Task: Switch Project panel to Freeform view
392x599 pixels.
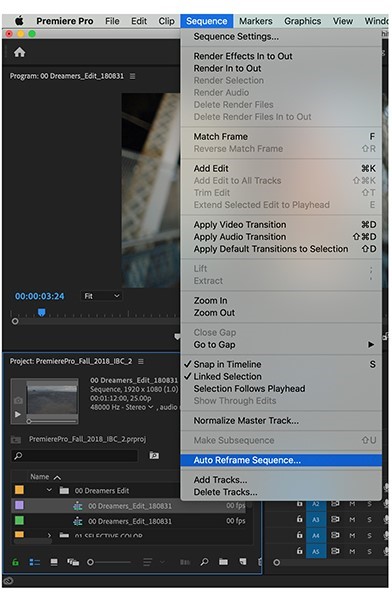Action: point(73,562)
